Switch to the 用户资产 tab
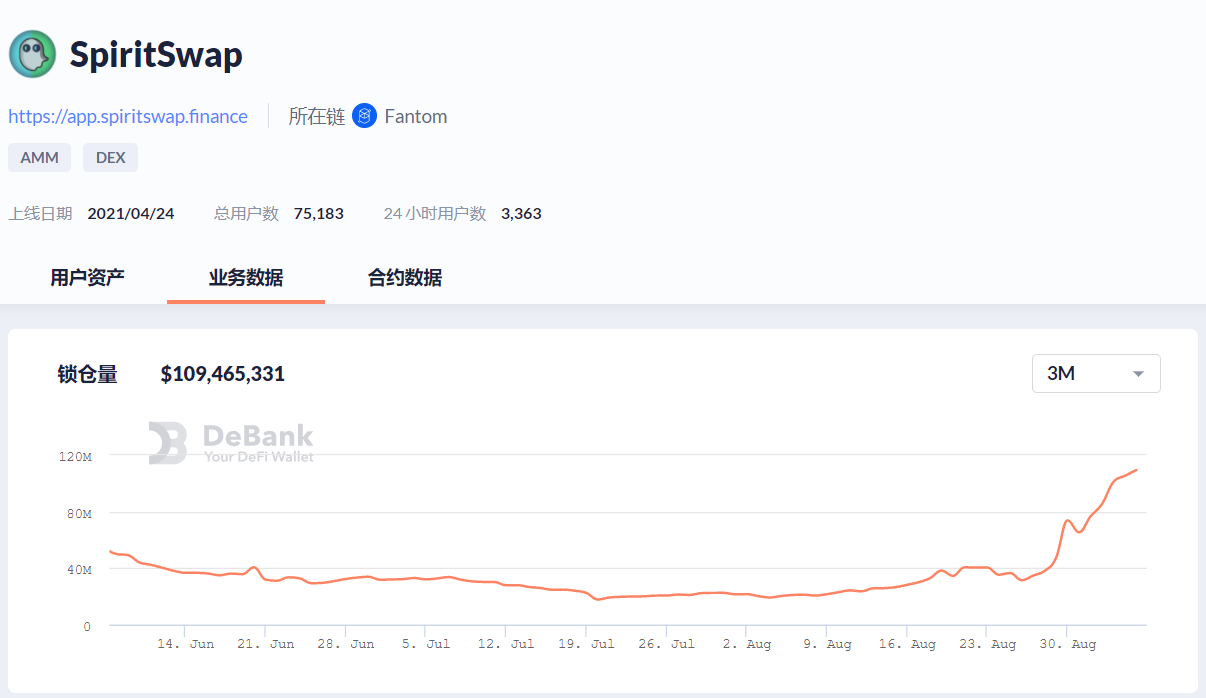 88,277
